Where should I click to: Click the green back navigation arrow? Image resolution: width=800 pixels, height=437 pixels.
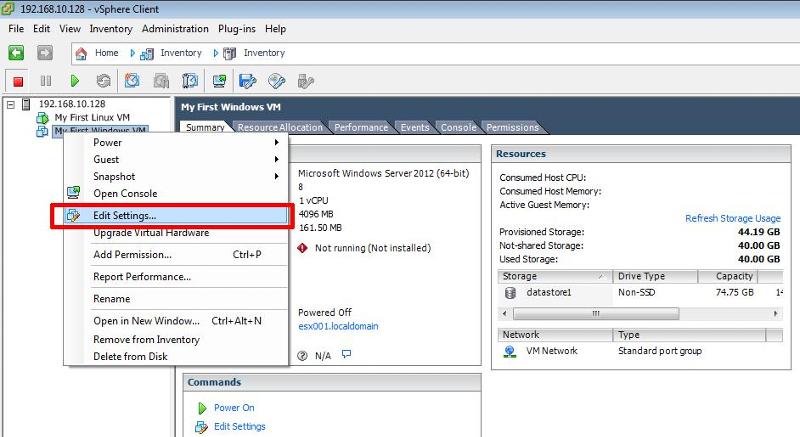point(16,53)
